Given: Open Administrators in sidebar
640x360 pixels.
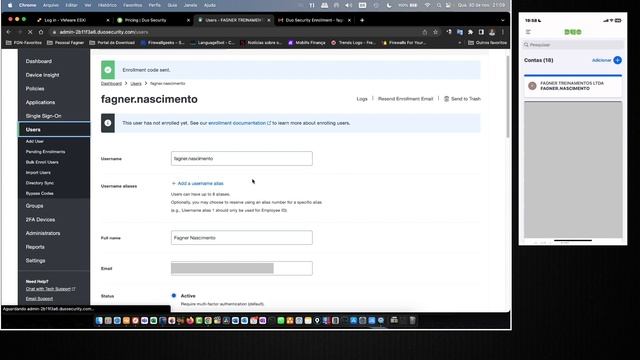Looking at the screenshot, I should (42, 233).
